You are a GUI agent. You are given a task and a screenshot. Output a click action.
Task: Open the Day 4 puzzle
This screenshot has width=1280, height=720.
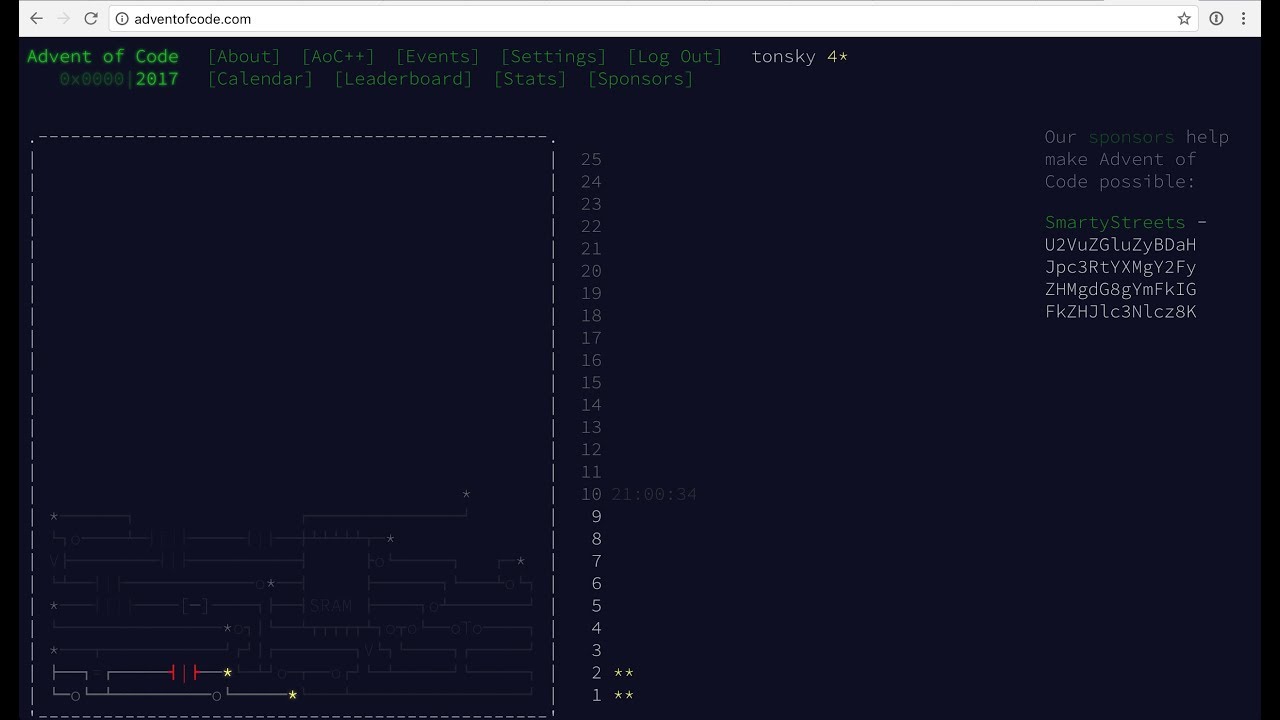tap(596, 628)
